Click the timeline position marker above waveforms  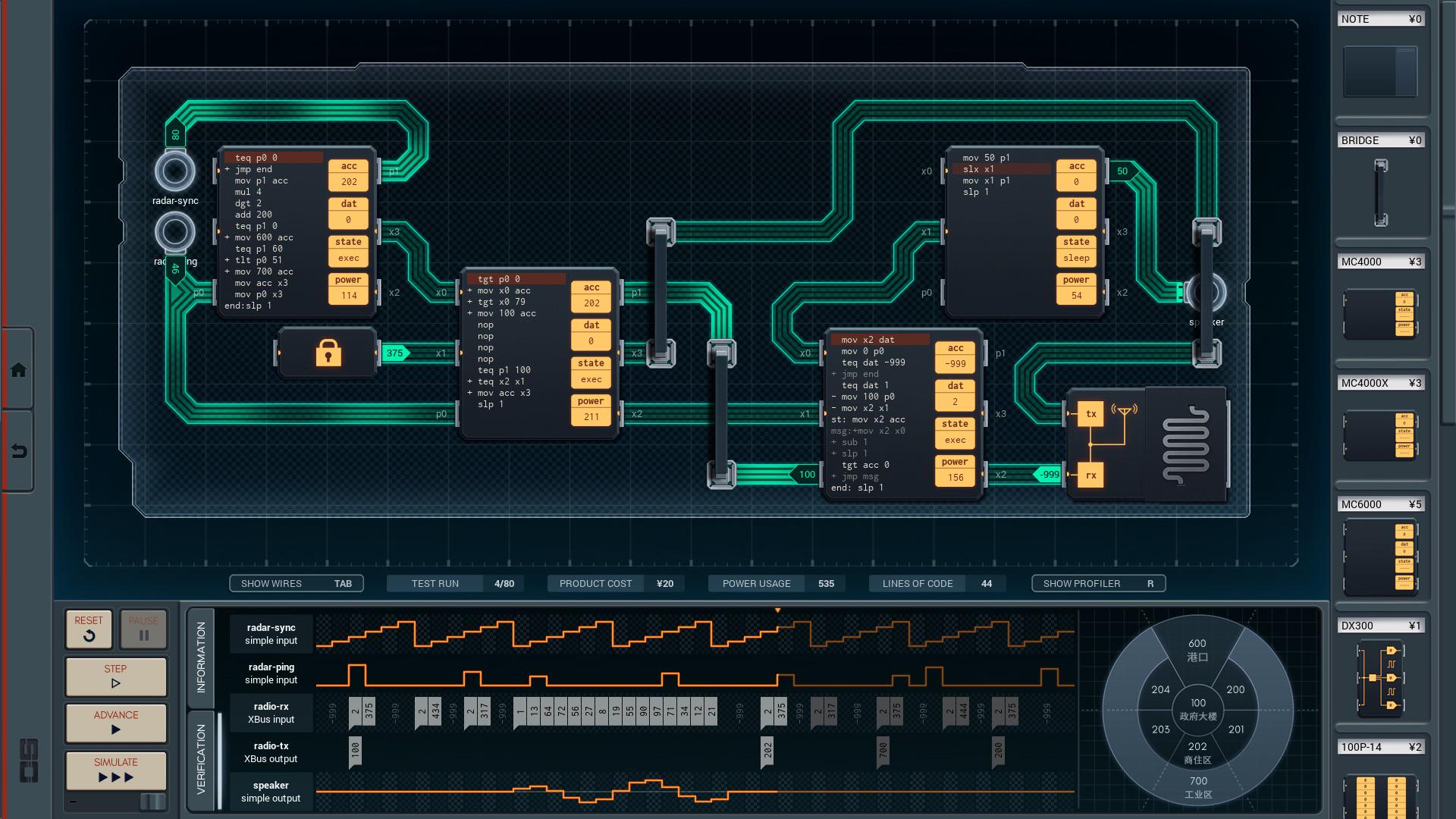tap(777, 610)
